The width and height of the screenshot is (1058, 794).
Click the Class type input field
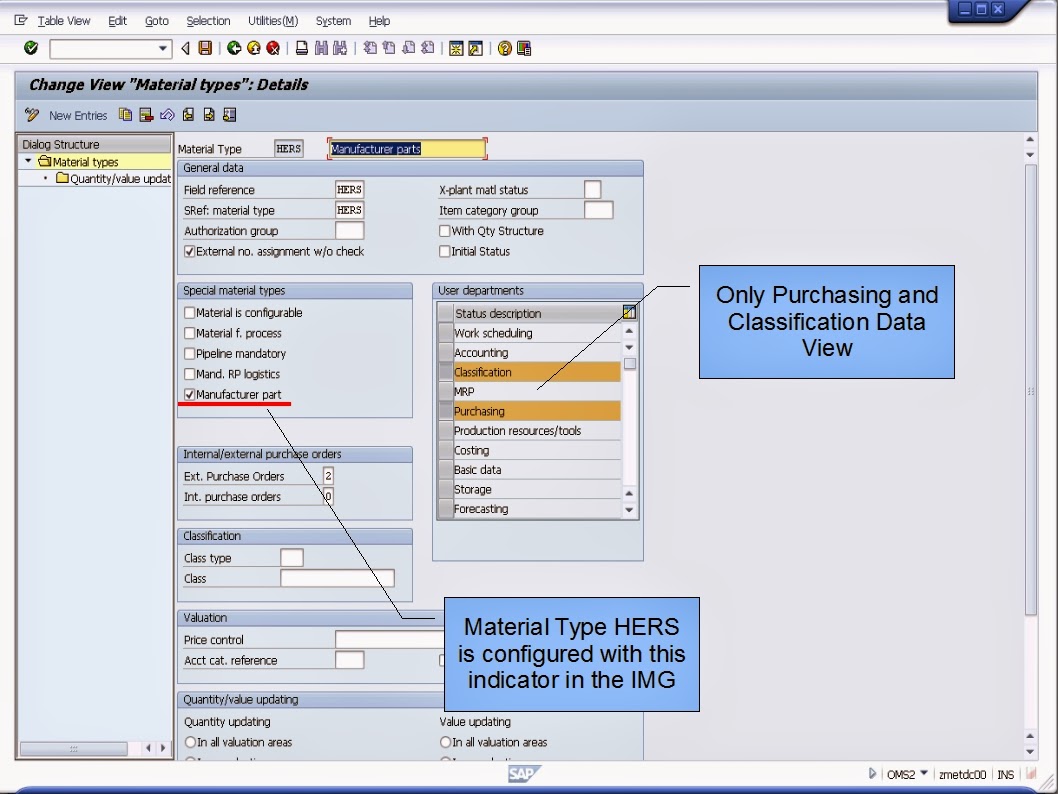[x=291, y=558]
